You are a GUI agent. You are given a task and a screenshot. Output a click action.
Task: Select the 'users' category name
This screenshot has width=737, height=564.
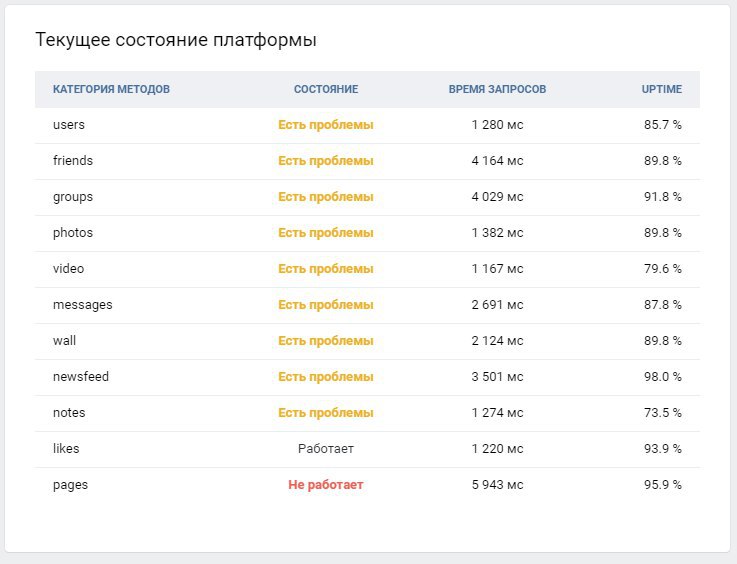(x=69, y=125)
